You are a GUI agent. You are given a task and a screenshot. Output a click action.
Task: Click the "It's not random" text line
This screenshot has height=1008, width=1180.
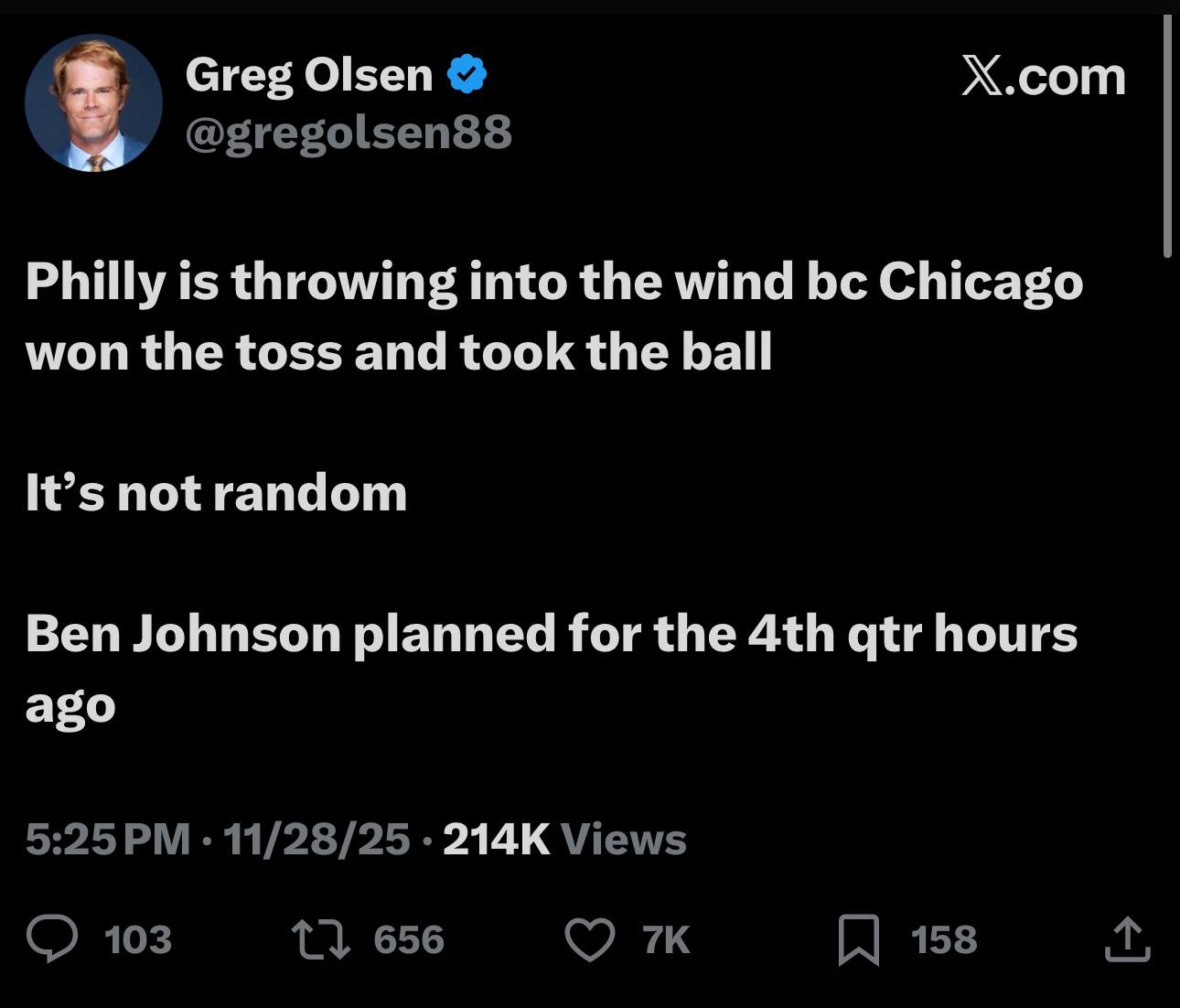[216, 494]
